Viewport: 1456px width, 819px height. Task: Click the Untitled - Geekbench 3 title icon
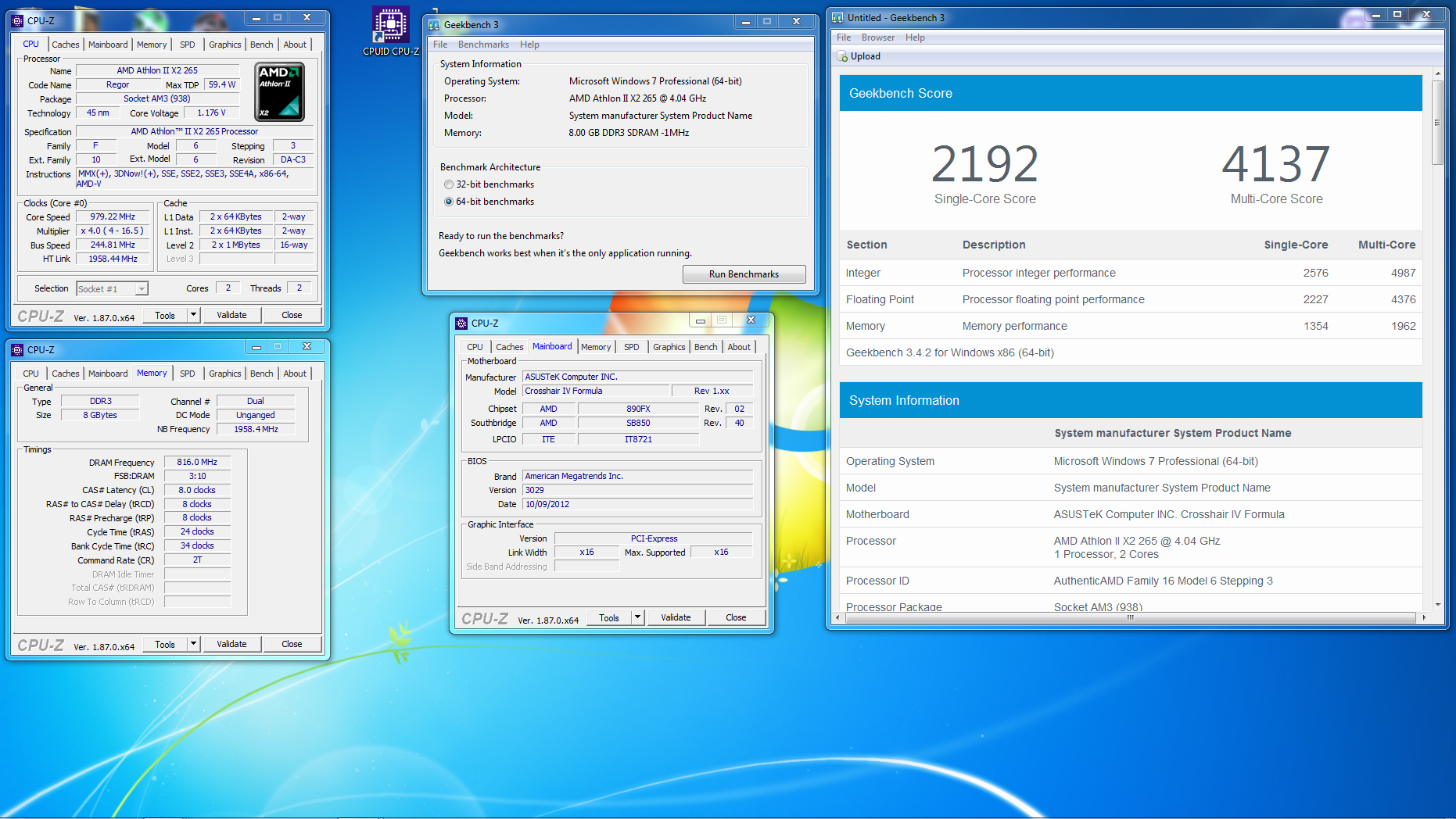point(837,17)
